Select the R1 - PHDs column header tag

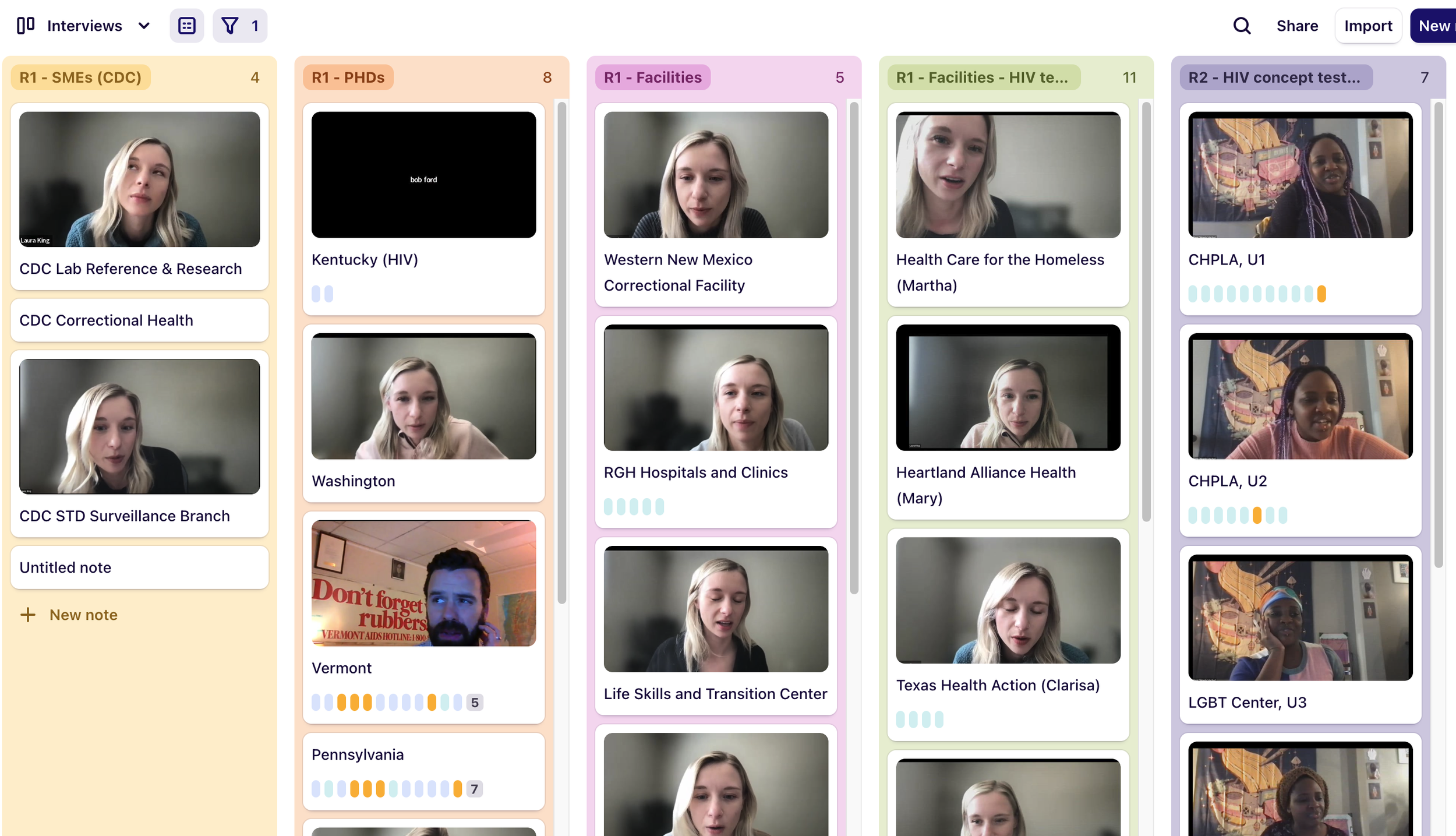click(348, 77)
